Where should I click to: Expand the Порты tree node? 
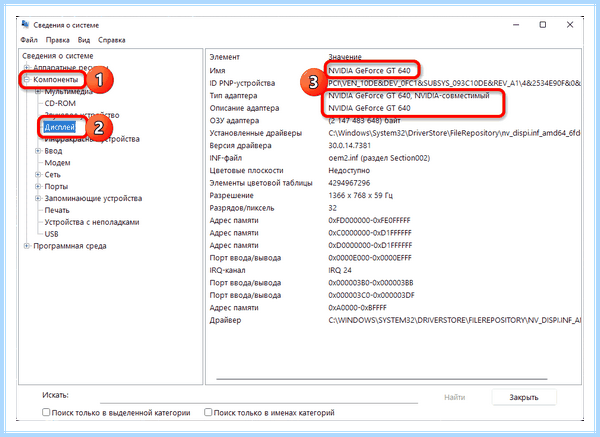point(38,186)
